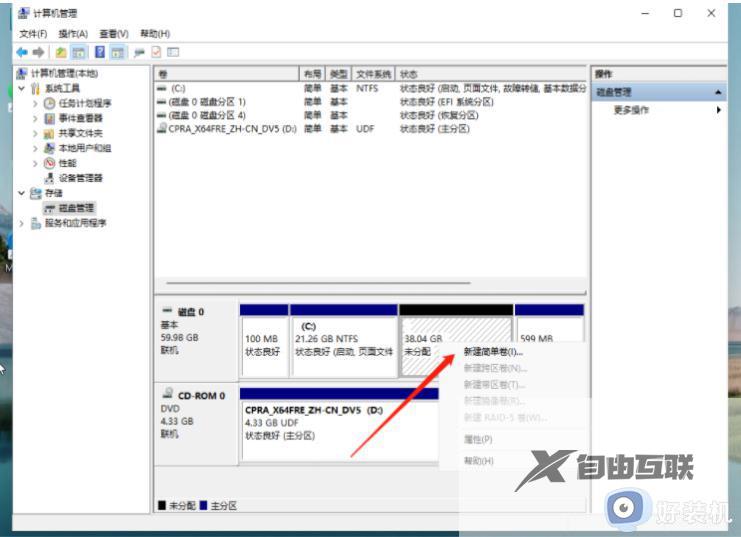Maximize the 计算机管理 window
The width and height of the screenshot is (741, 537).
tap(678, 13)
